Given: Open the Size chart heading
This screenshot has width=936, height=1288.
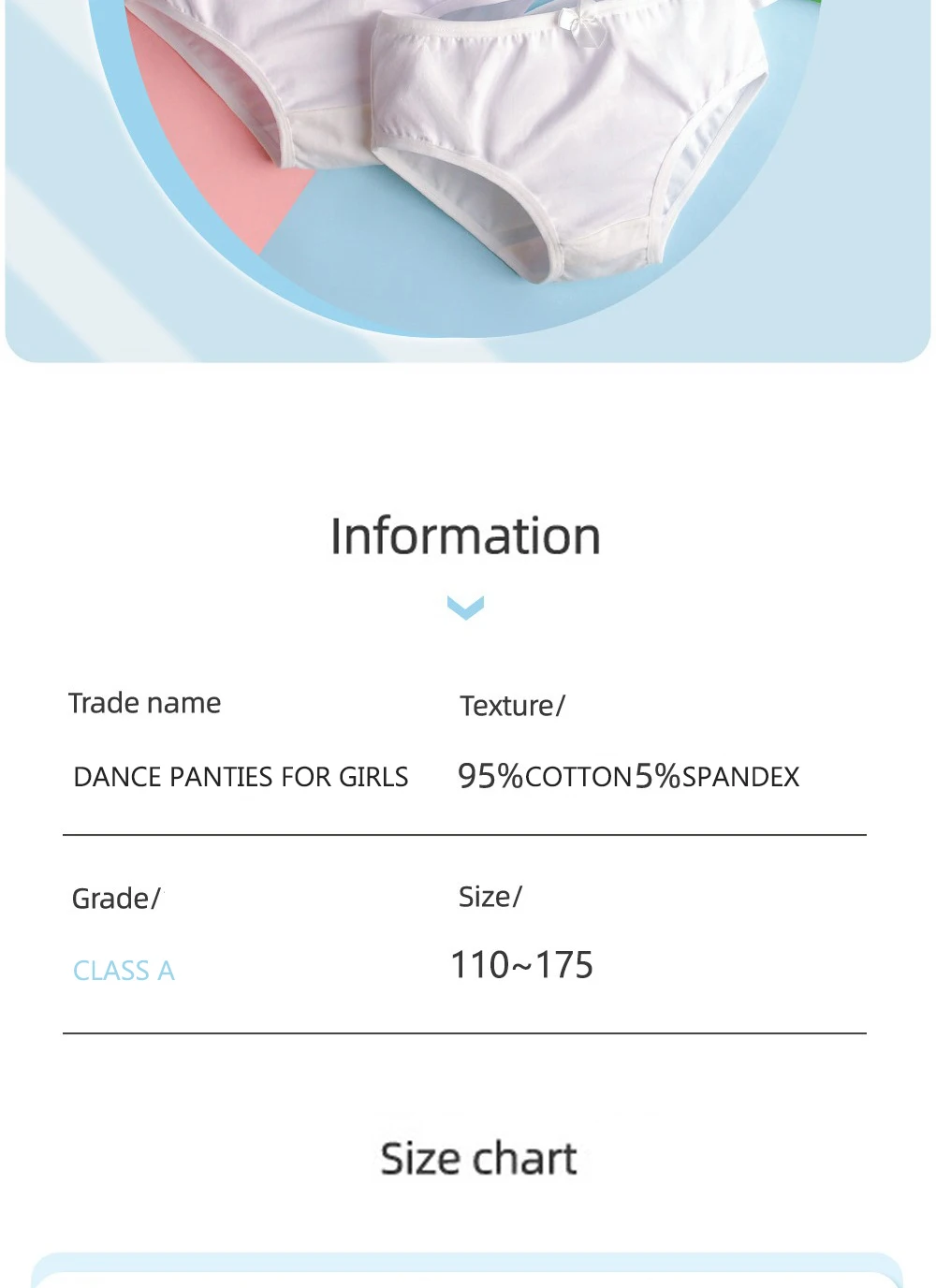Looking at the screenshot, I should [x=478, y=1159].
